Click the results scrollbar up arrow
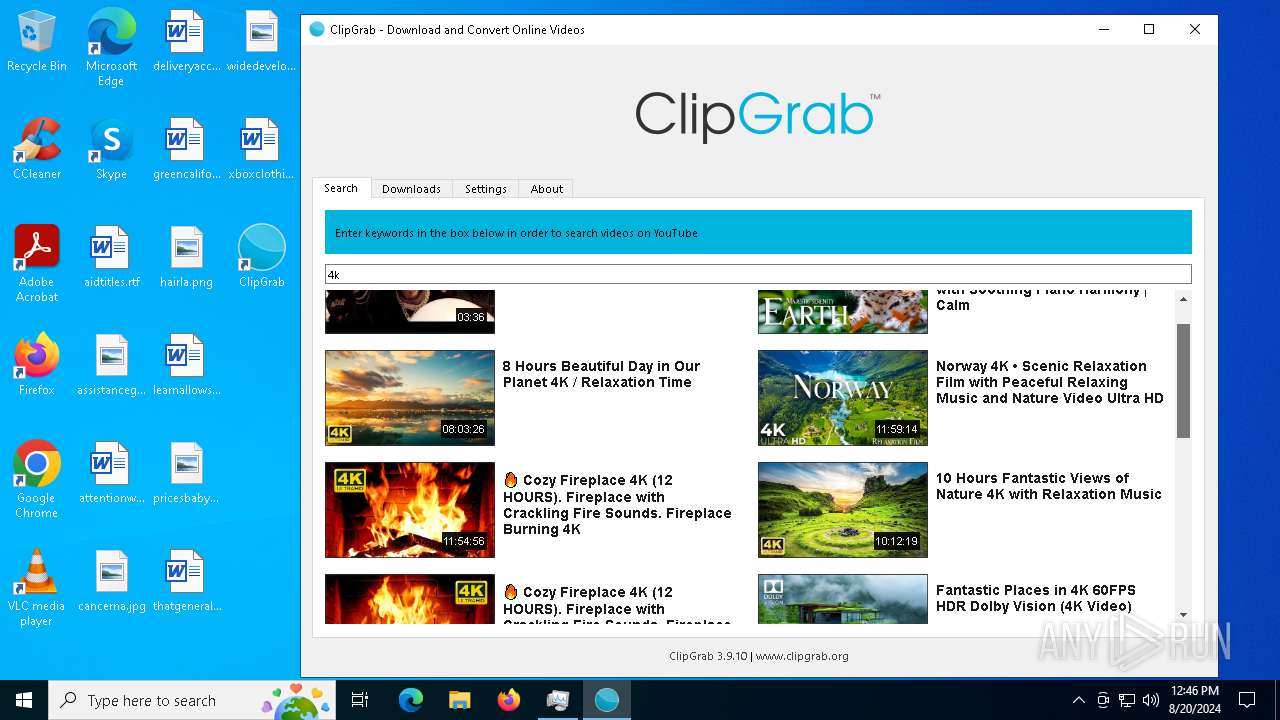Viewport: 1280px width, 720px height. (1183, 299)
